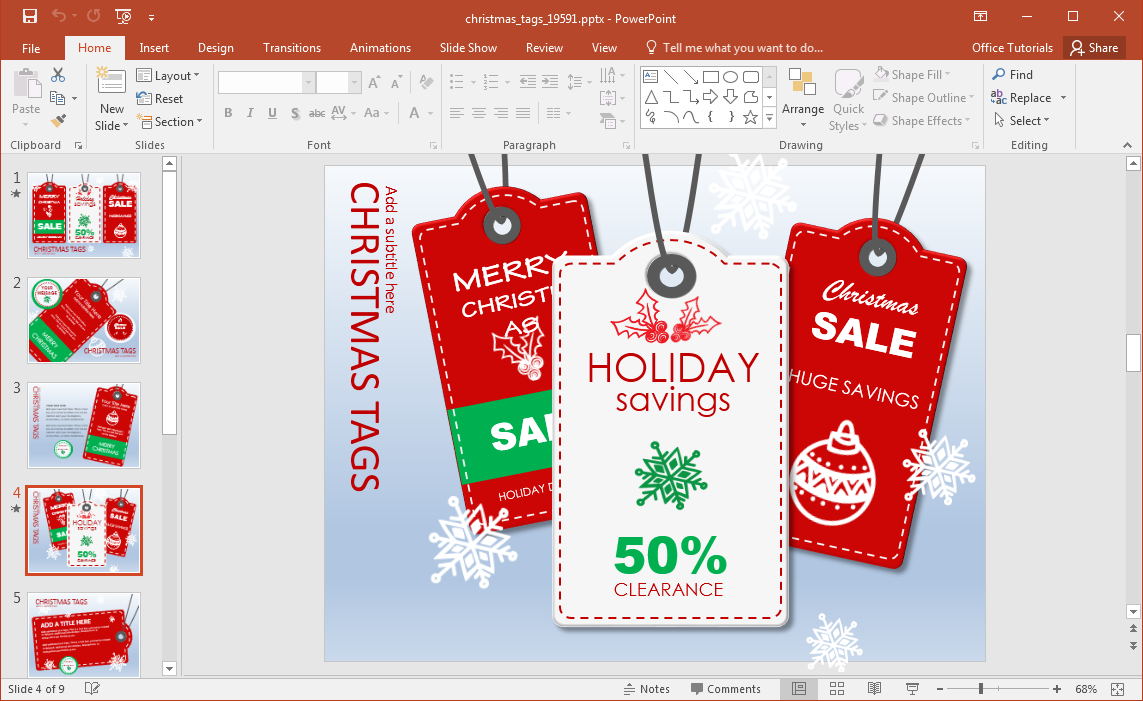Toggle Italic text formatting
The image size is (1143, 701).
(250, 113)
